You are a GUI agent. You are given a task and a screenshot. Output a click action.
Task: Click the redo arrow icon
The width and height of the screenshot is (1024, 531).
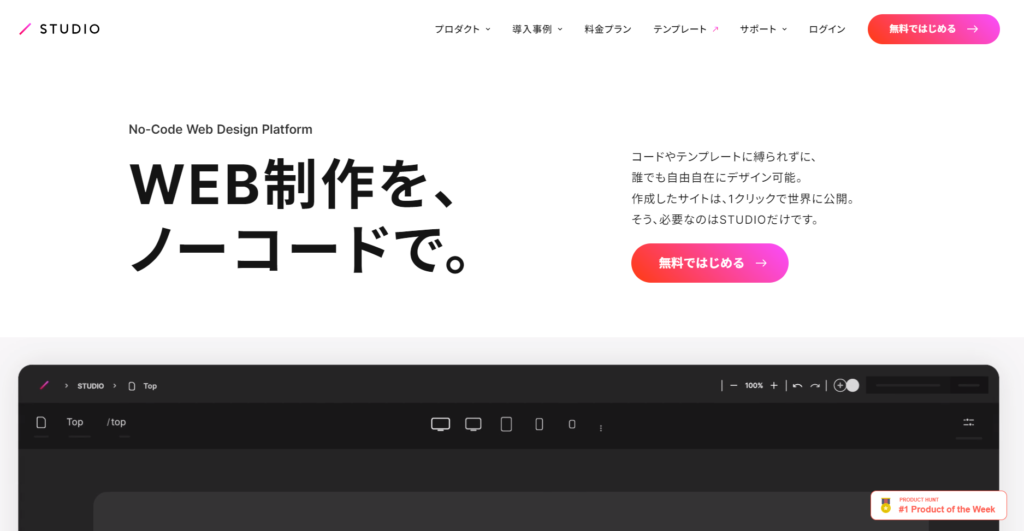click(x=815, y=385)
